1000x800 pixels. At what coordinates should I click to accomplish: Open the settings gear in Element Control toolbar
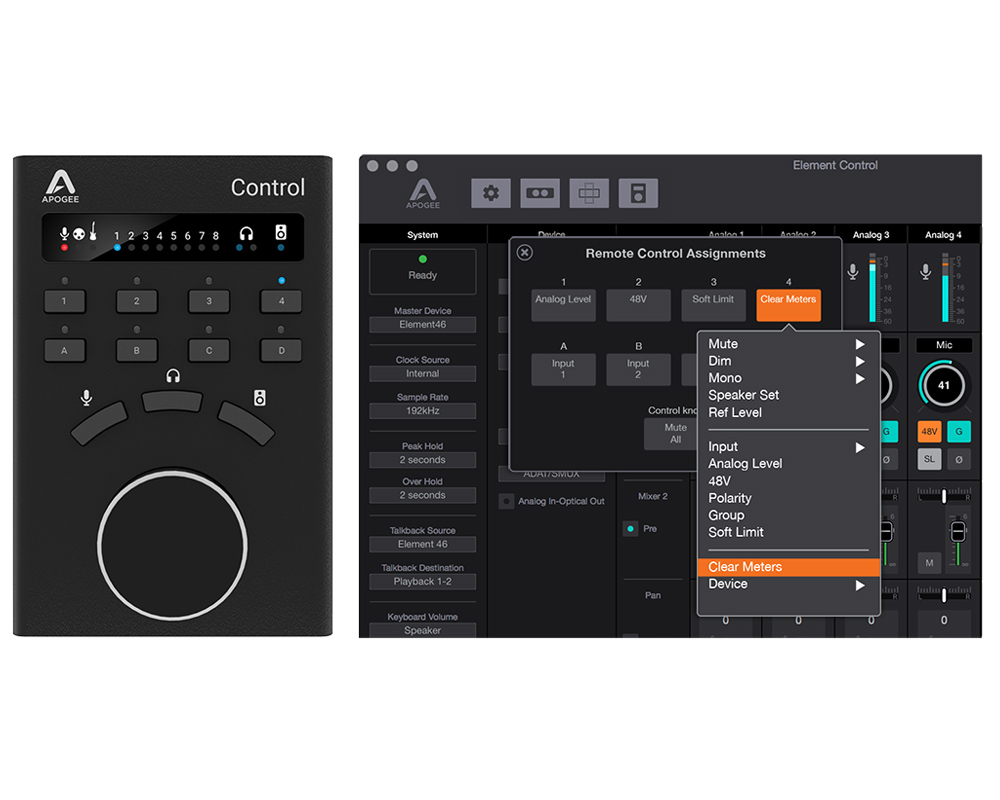coord(490,193)
